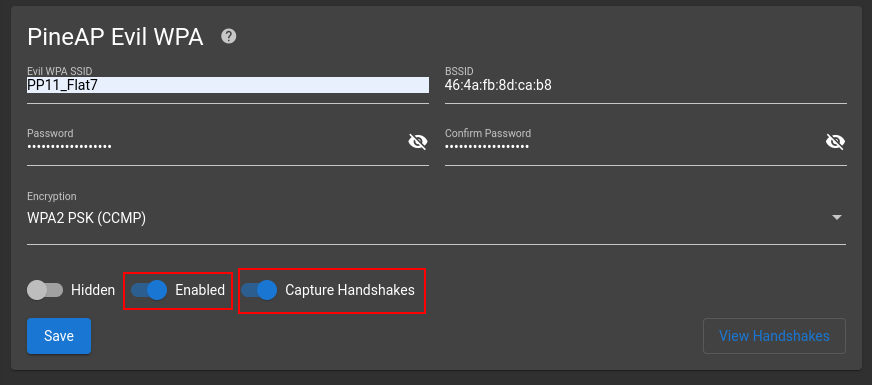Select the Enabled label text
The height and width of the screenshot is (385, 872).
[200, 290]
